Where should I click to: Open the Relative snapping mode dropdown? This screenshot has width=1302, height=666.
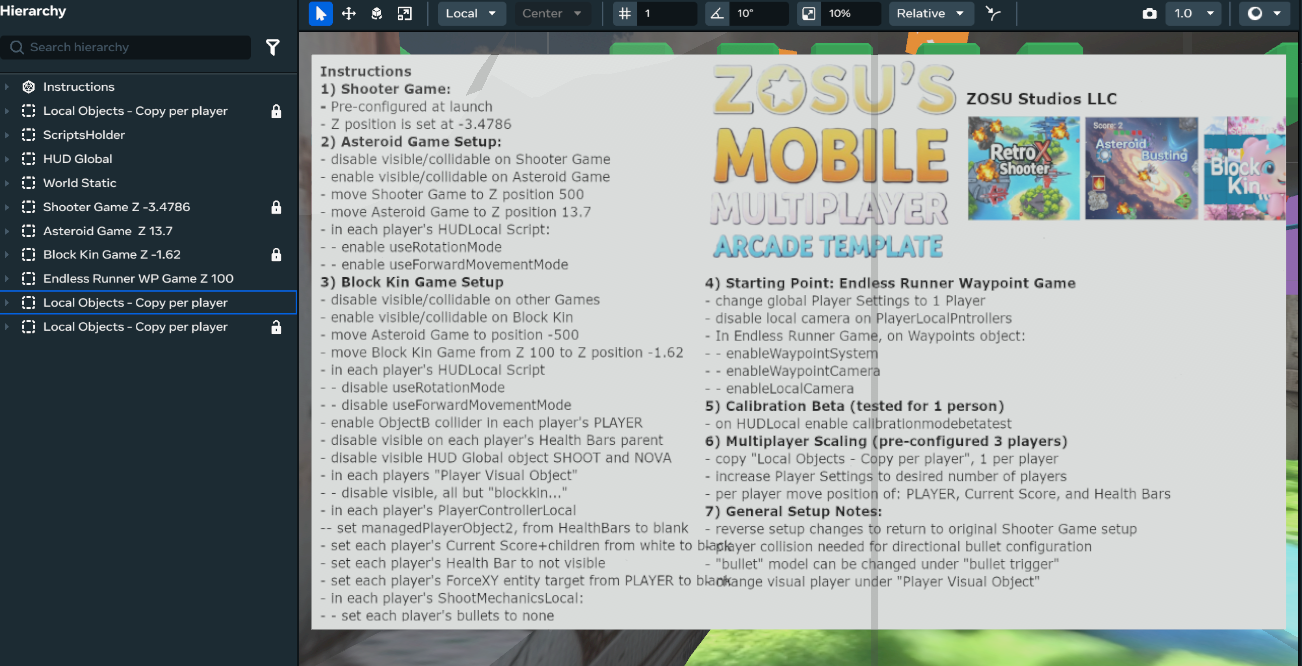[931, 14]
